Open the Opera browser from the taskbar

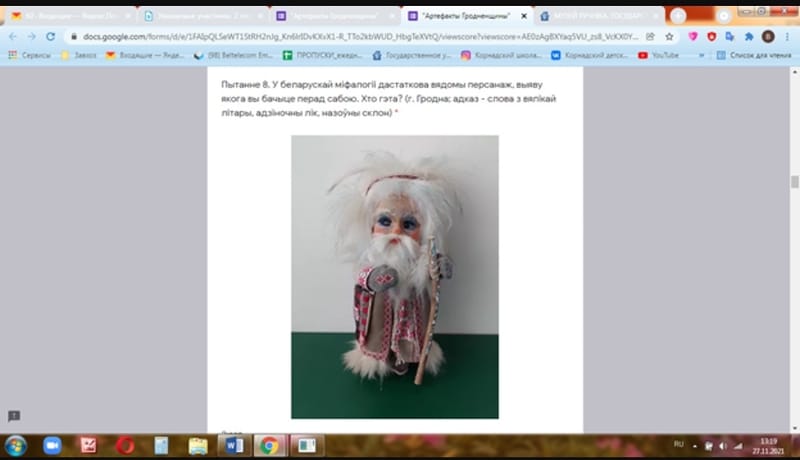pos(125,445)
